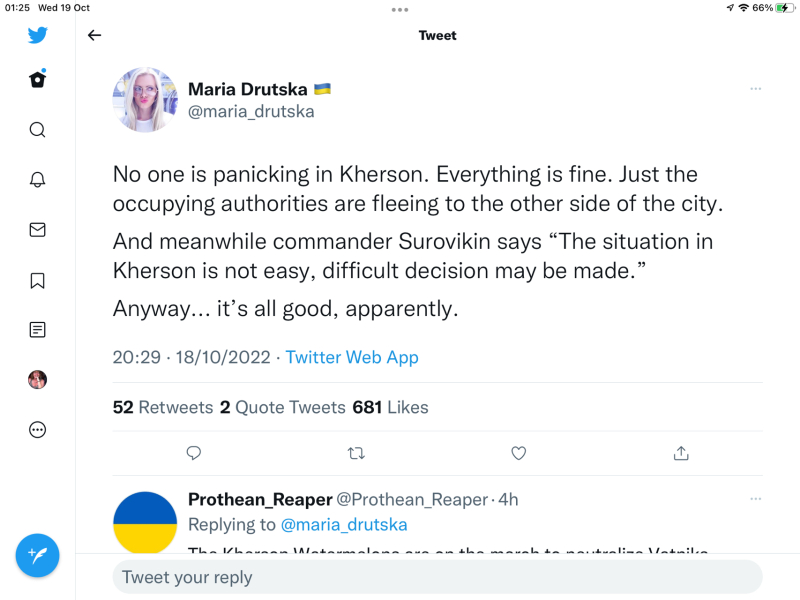Screen dimensions: 800x600
Task: Open the Search tab in the sidebar
Action: [37, 130]
